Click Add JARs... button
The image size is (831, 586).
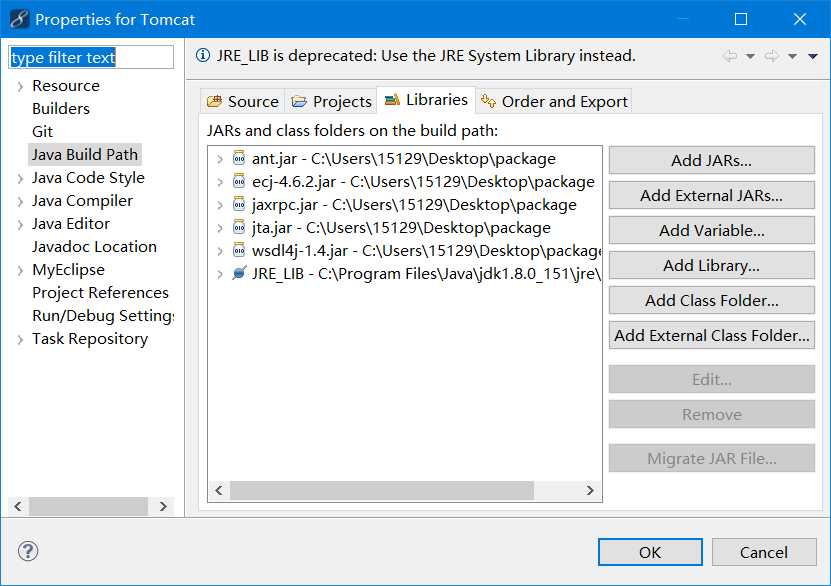click(x=712, y=160)
